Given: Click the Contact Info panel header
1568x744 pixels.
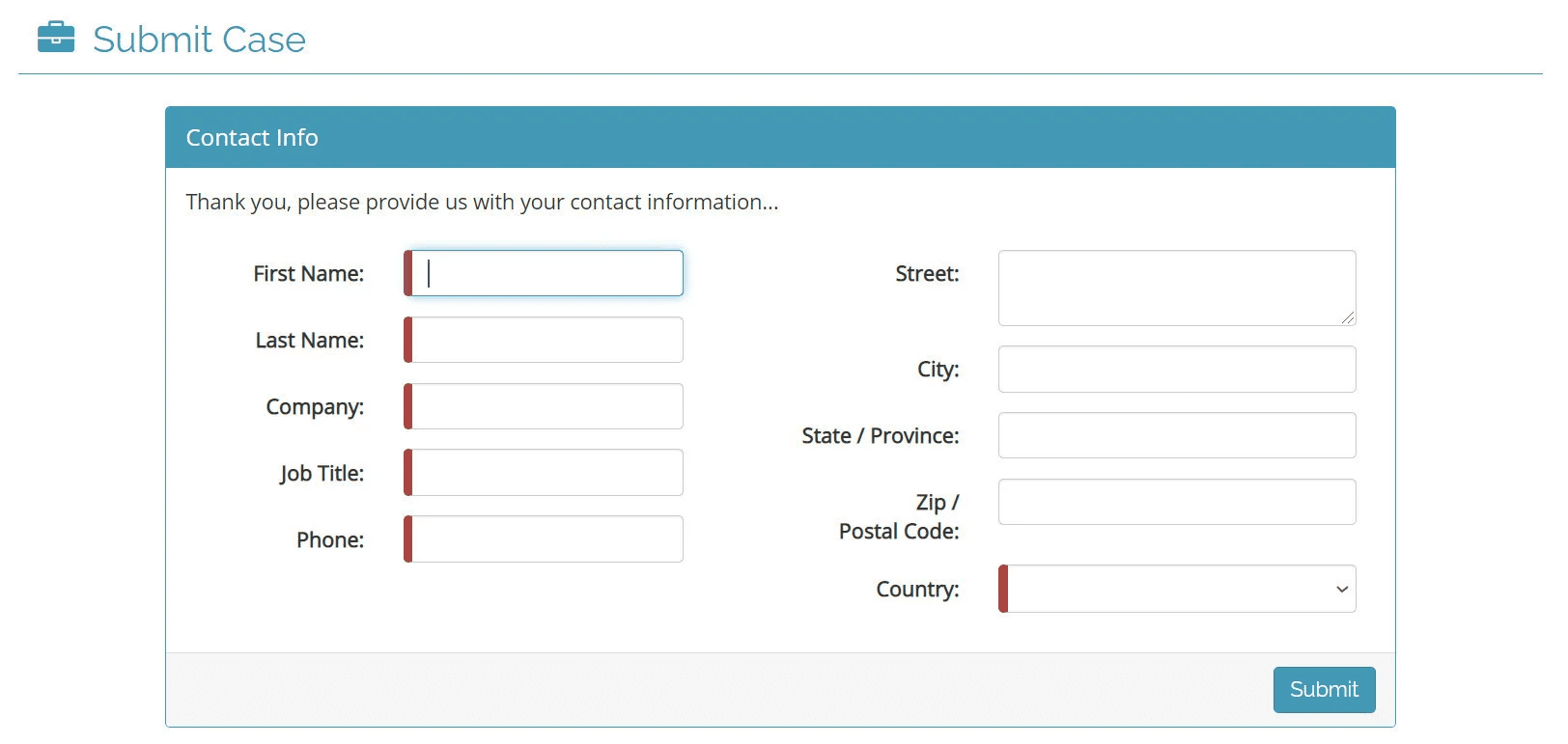Looking at the screenshot, I should coord(252,138).
